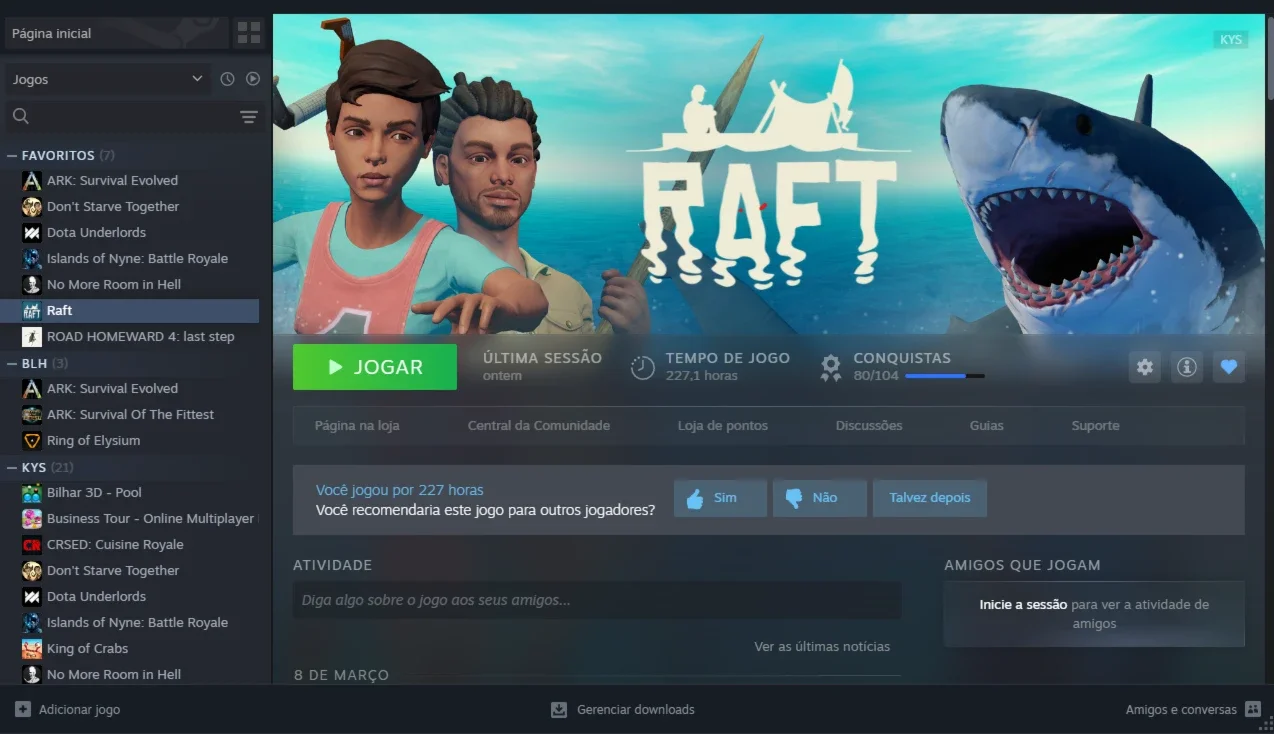Screen dimensions: 1274x734
Task: Open the collections grid view icon
Action: coord(248,33)
